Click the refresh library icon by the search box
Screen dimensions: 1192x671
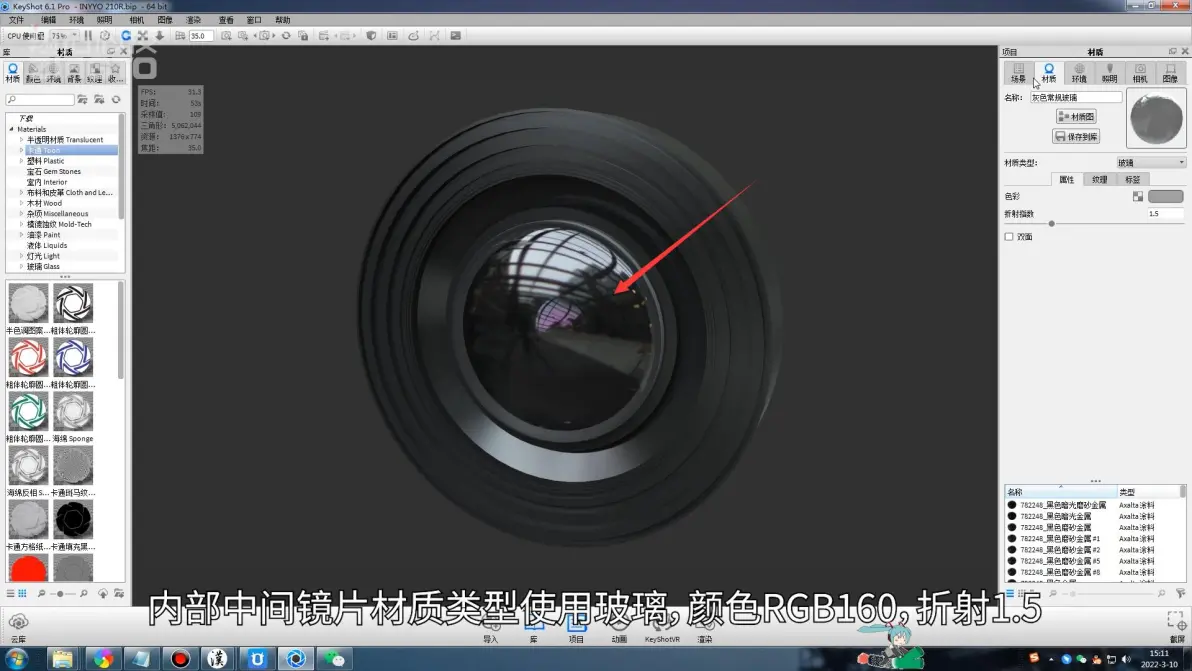coord(116,100)
